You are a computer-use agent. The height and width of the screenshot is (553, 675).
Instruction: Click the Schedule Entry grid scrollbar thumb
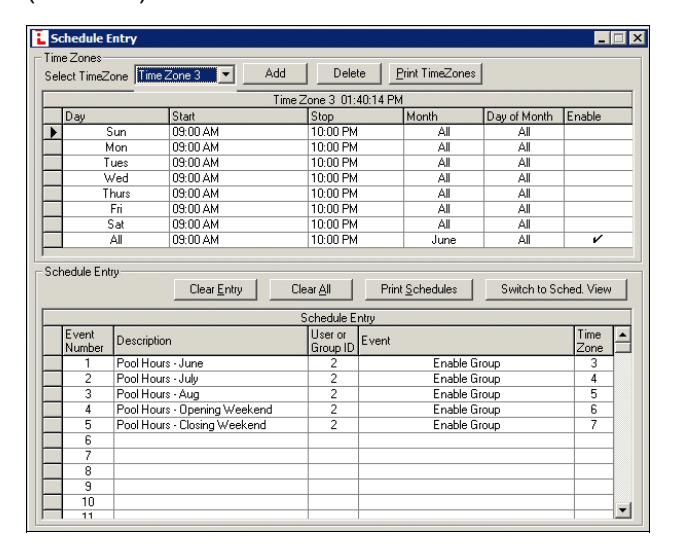622,347
